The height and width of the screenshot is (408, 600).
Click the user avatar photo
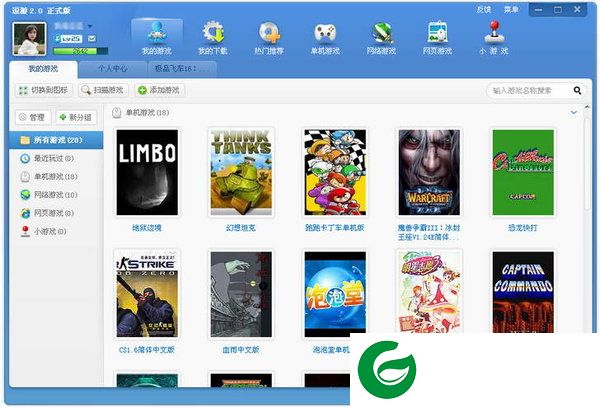pyautogui.click(x=29, y=39)
